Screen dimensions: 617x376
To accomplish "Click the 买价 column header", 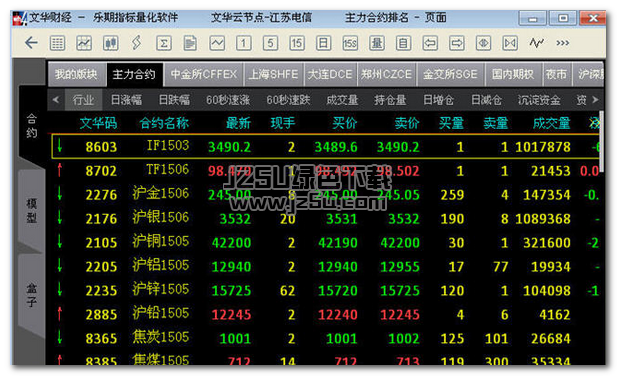I will [345, 123].
